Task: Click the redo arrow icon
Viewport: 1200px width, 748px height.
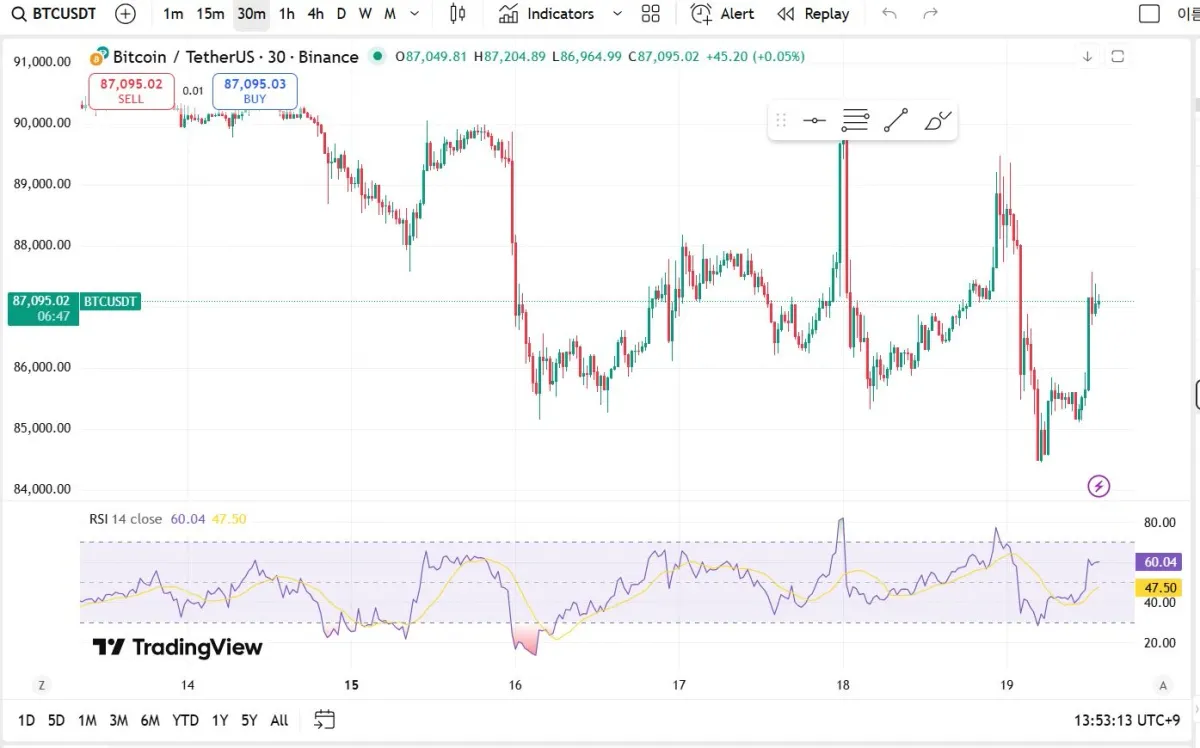Action: pos(929,14)
